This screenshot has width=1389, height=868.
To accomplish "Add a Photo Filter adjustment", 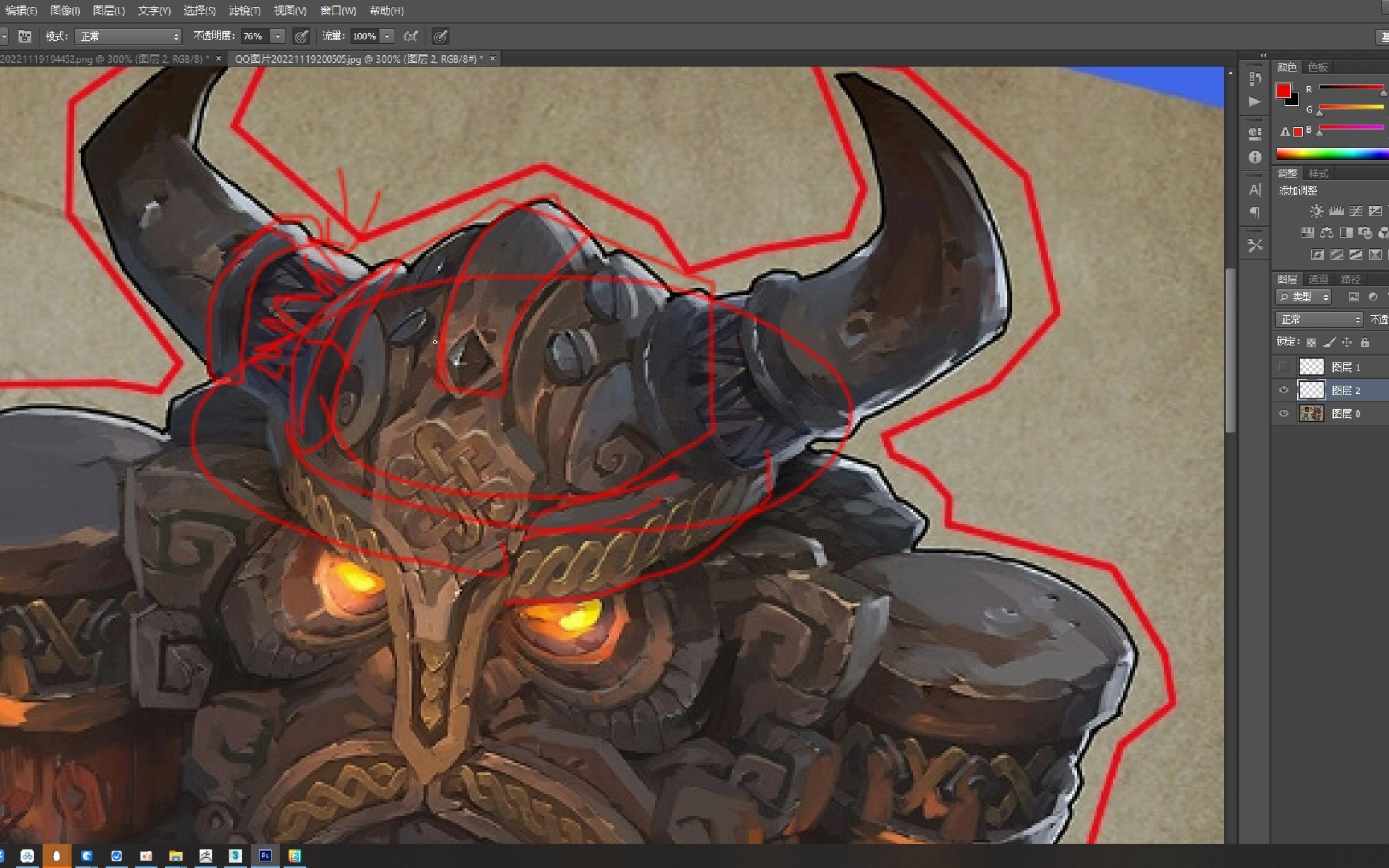I will pyautogui.click(x=1365, y=233).
